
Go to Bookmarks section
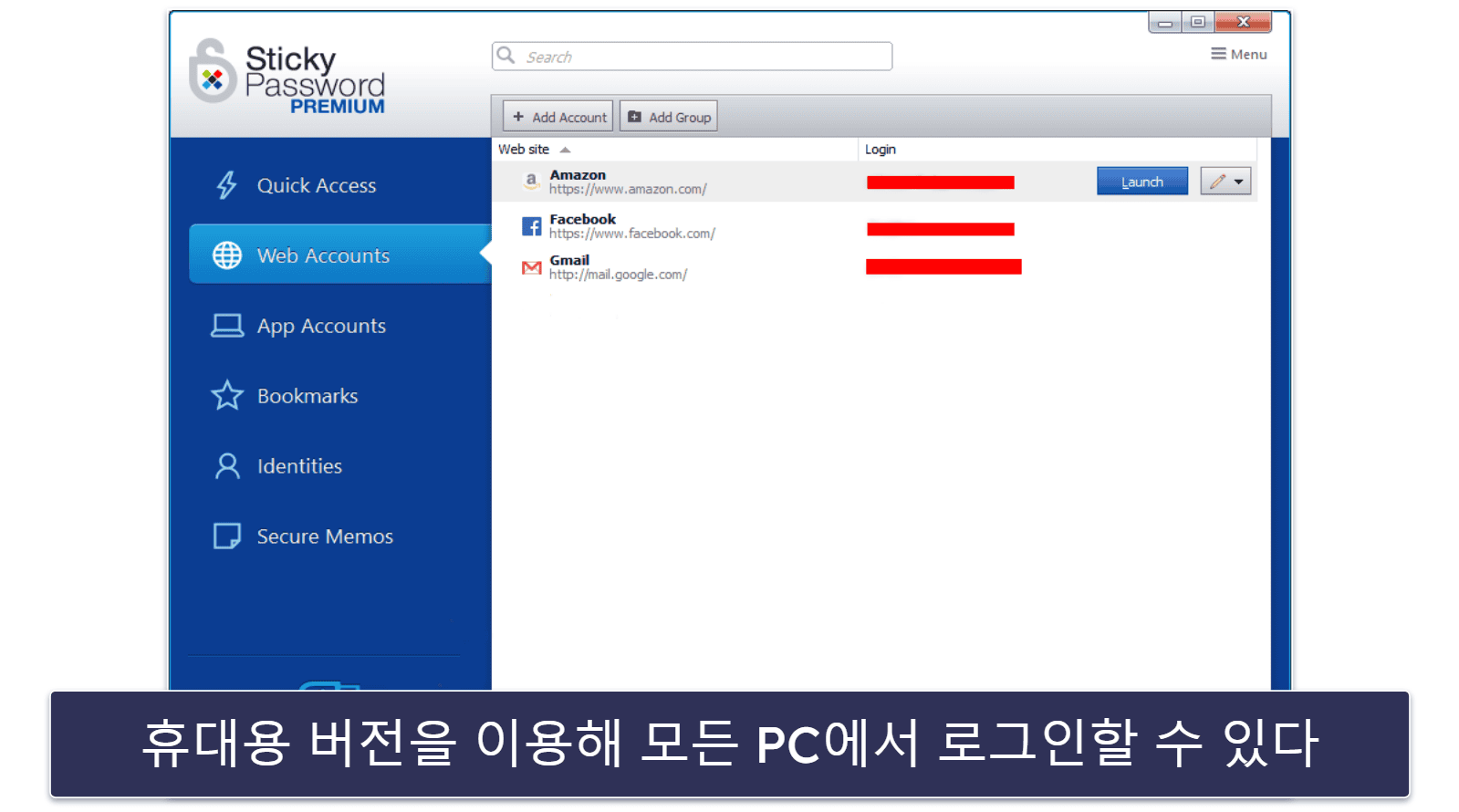(x=307, y=396)
